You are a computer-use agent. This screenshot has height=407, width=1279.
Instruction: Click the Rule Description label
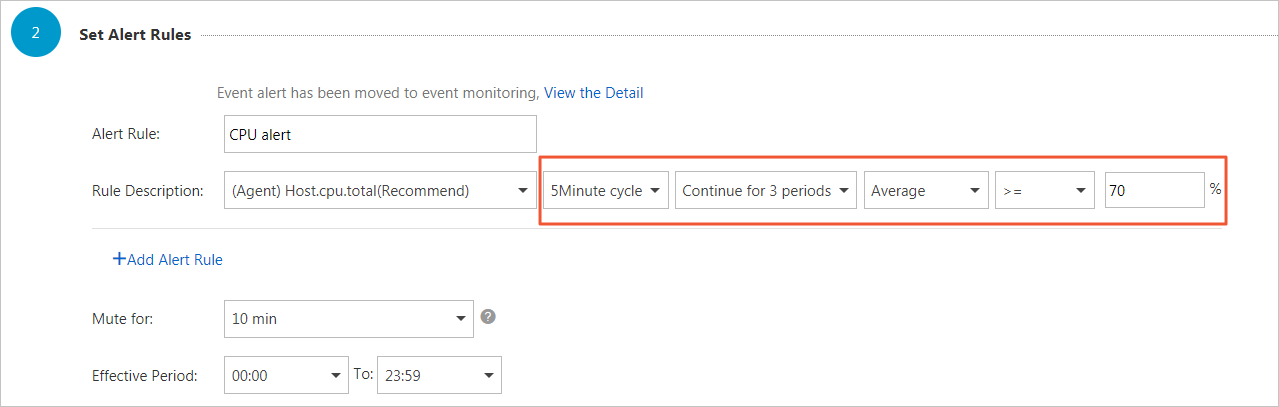click(x=148, y=191)
